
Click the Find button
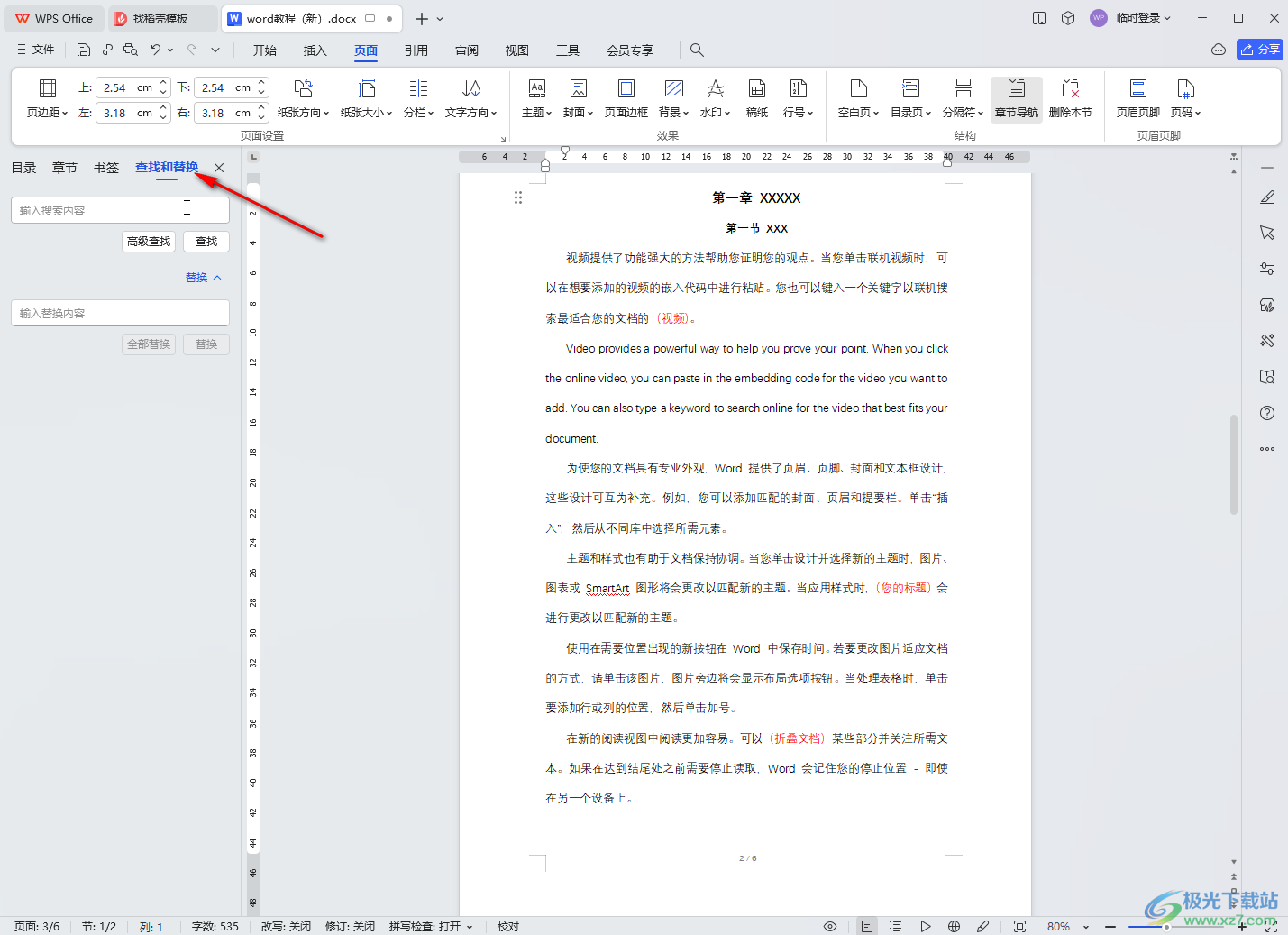pyautogui.click(x=206, y=242)
